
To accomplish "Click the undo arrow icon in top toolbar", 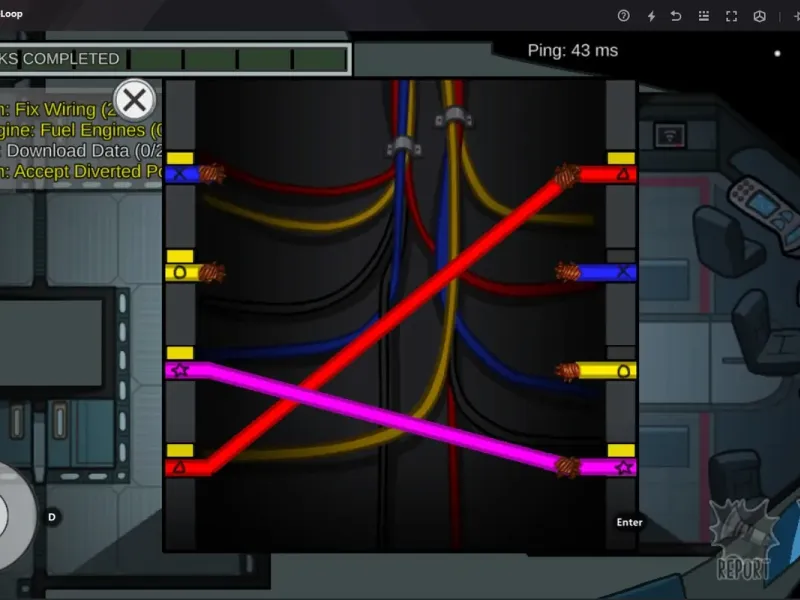I will coord(676,16).
